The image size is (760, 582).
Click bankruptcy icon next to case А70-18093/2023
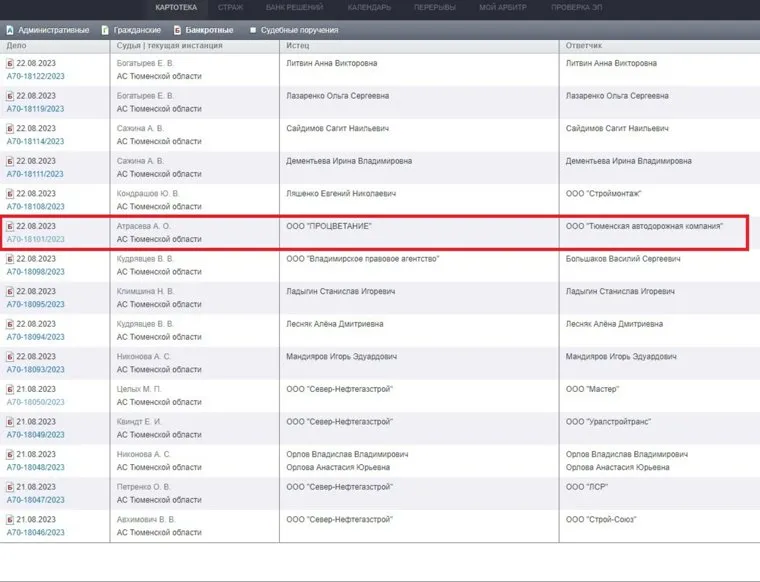click(x=10, y=356)
